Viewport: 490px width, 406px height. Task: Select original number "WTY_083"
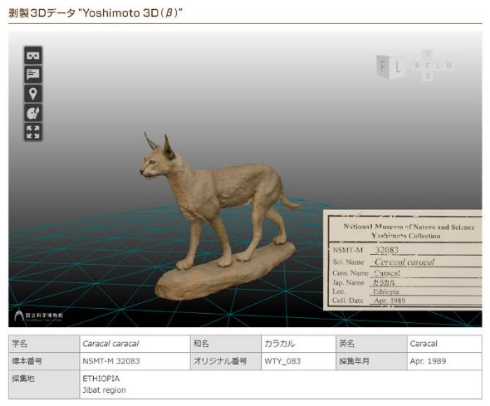(282, 361)
